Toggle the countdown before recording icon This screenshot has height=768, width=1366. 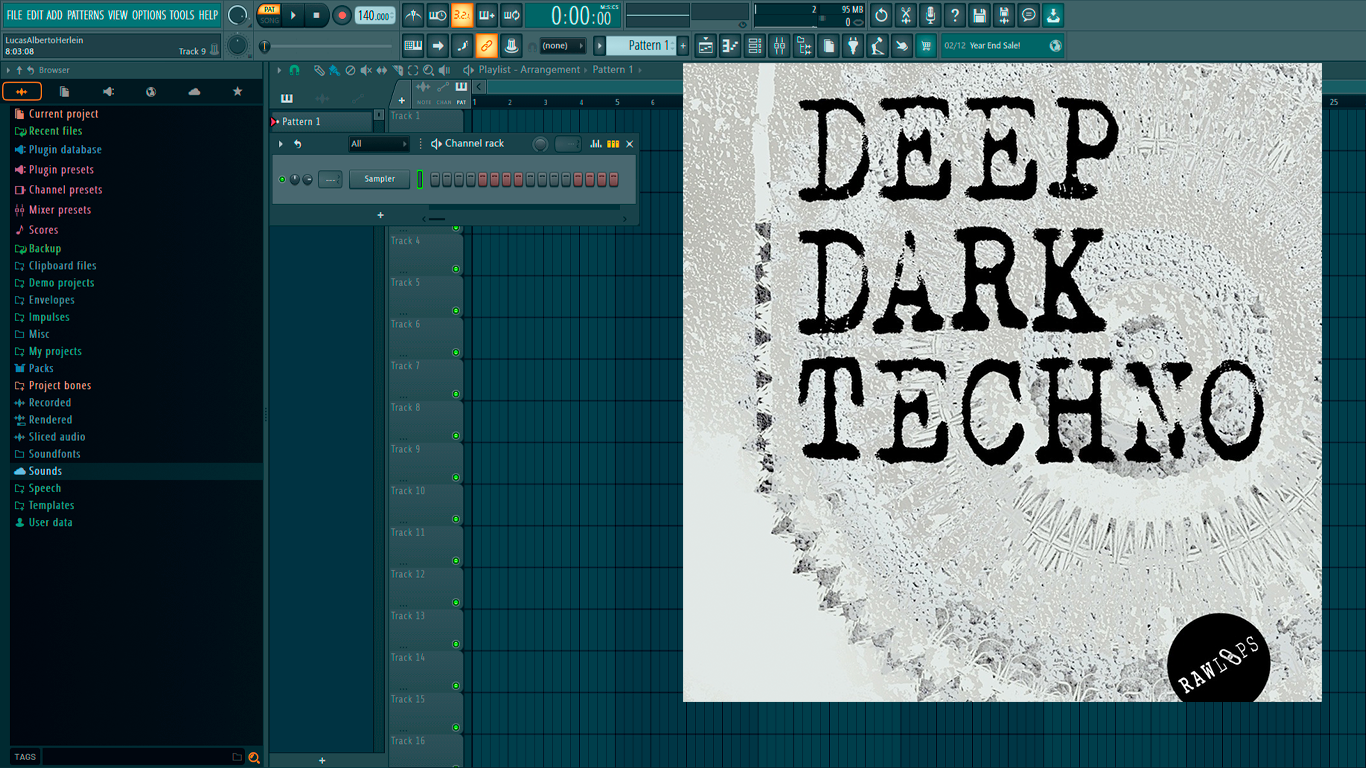click(462, 15)
